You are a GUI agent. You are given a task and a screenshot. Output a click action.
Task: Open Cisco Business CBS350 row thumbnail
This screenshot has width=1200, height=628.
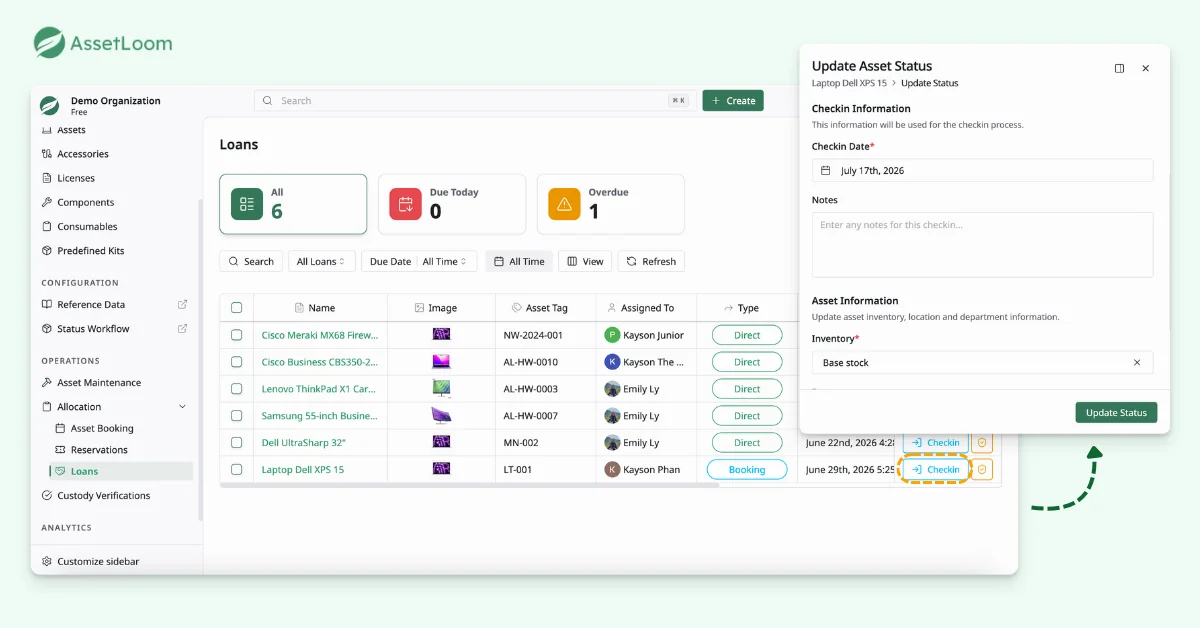click(x=441, y=362)
